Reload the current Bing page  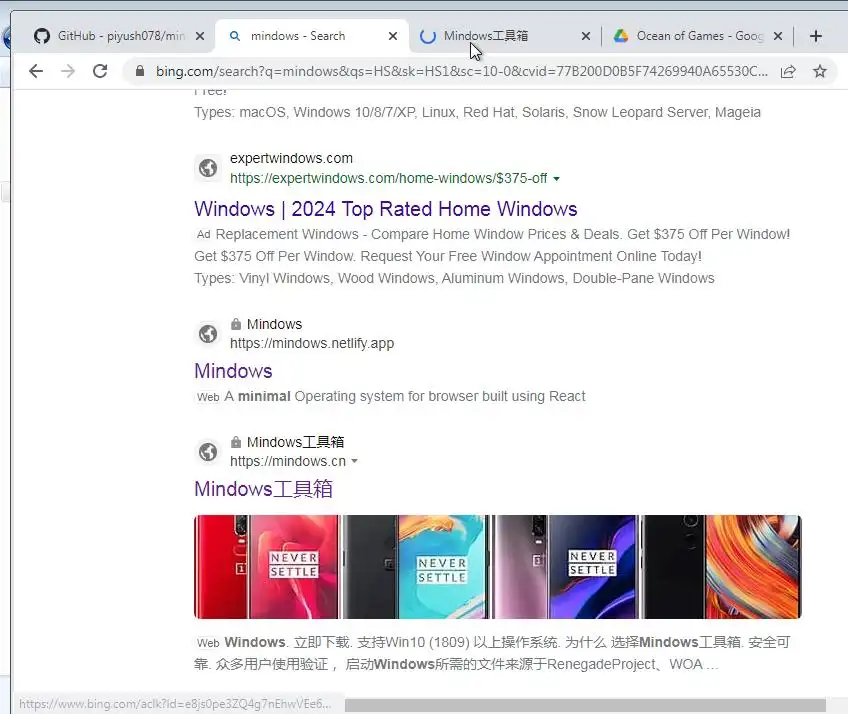(100, 71)
